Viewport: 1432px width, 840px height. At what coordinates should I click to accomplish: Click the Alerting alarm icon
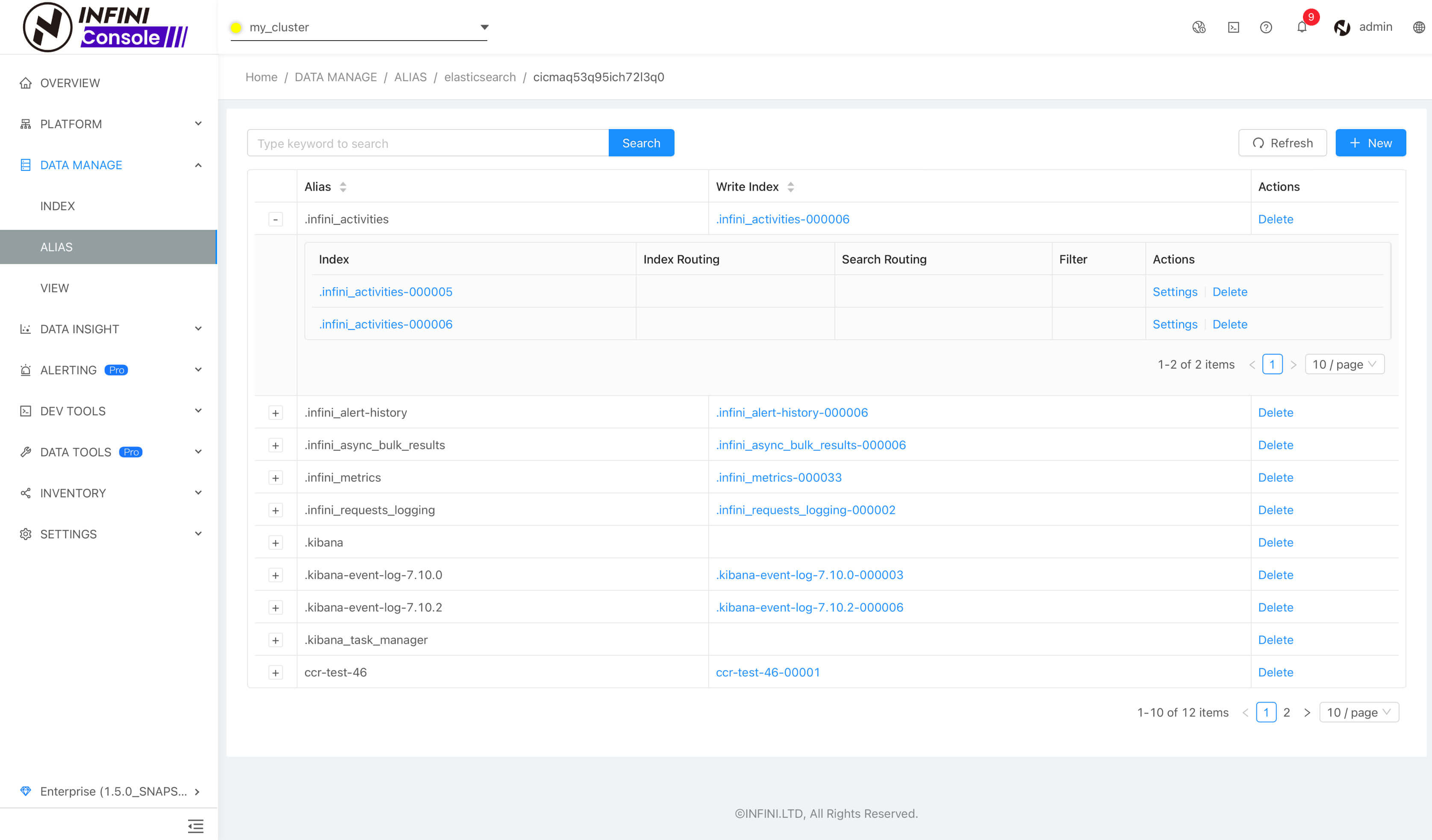26,370
